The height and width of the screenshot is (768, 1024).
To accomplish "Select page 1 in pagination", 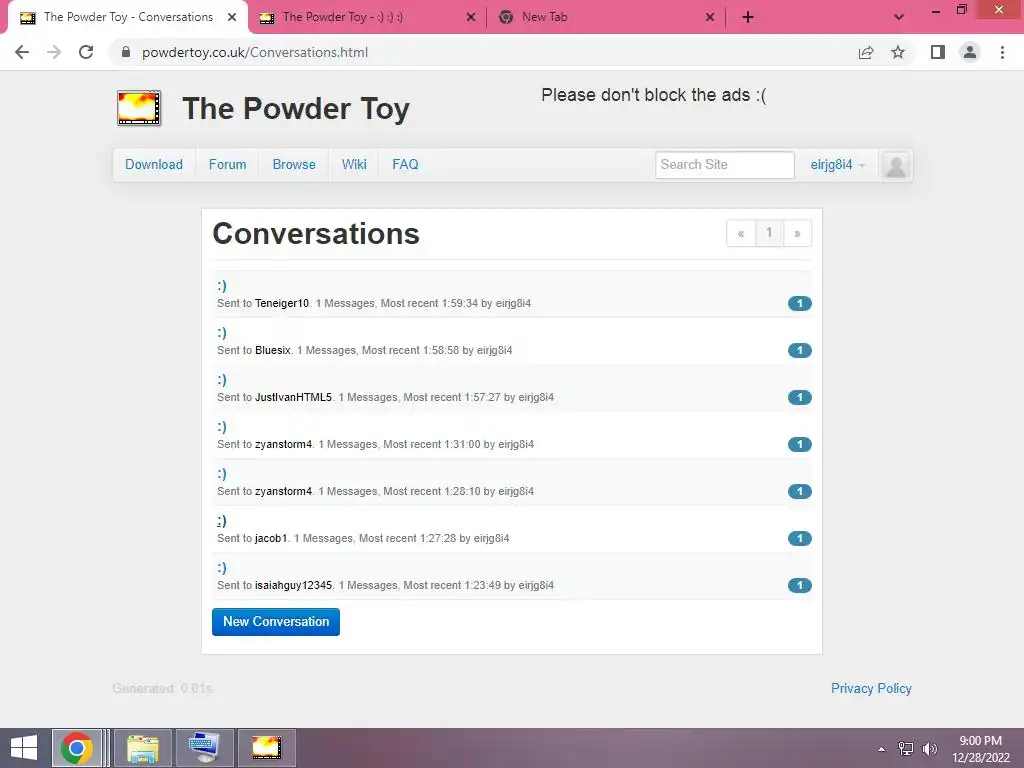I will [769, 233].
